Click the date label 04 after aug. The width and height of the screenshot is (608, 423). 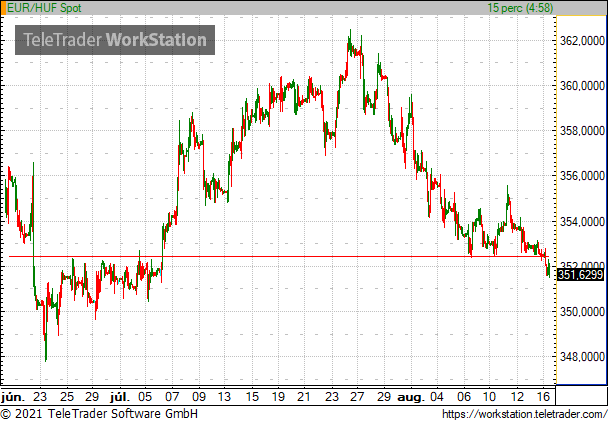point(436,397)
